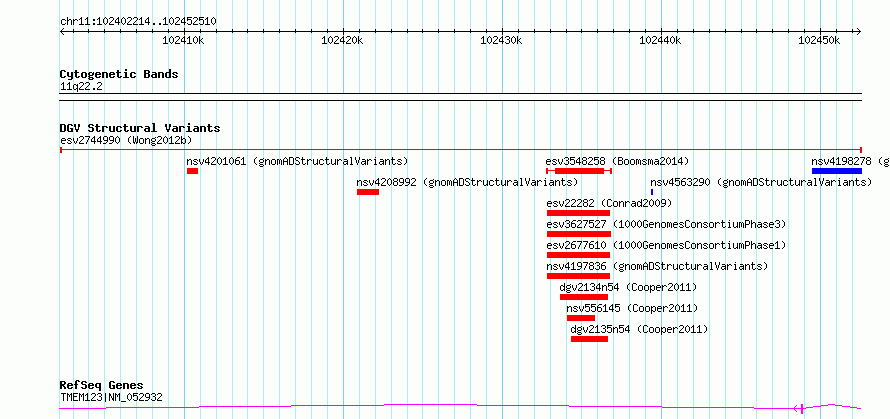The width and height of the screenshot is (890, 419).
Task: Open dgv2135n54 (Cooper2011) variant label
Action: point(639,329)
